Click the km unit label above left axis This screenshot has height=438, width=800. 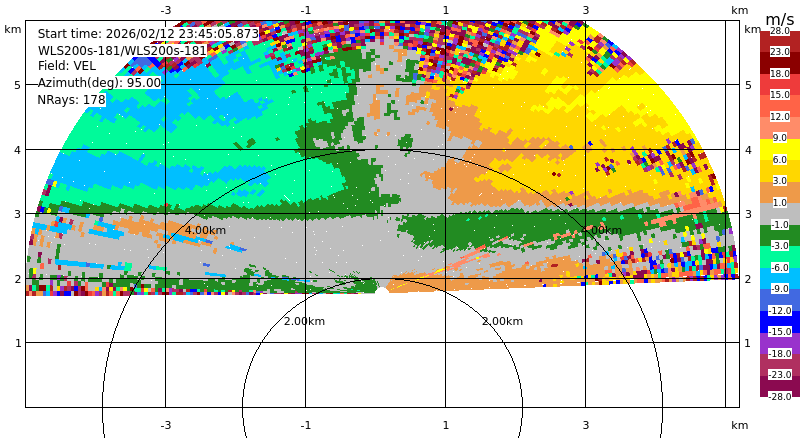point(13,29)
